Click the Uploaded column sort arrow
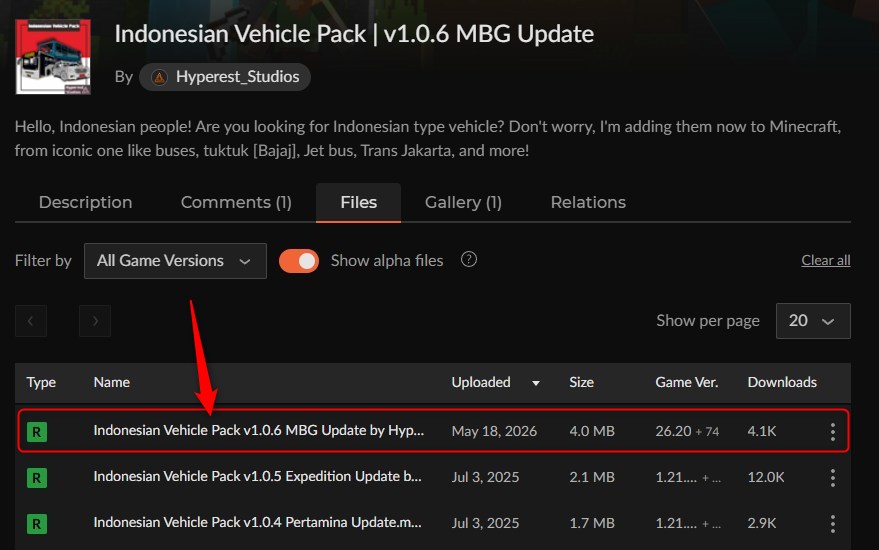Viewport: 879px width, 550px height. click(536, 383)
